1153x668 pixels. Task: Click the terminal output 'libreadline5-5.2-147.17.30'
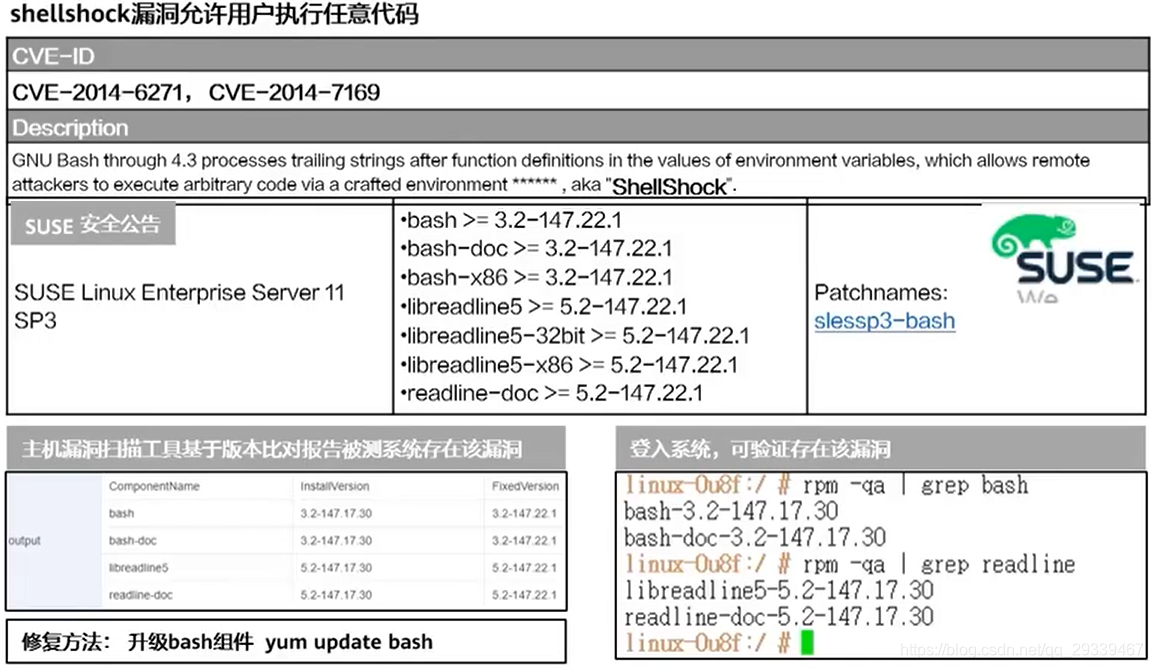779,590
